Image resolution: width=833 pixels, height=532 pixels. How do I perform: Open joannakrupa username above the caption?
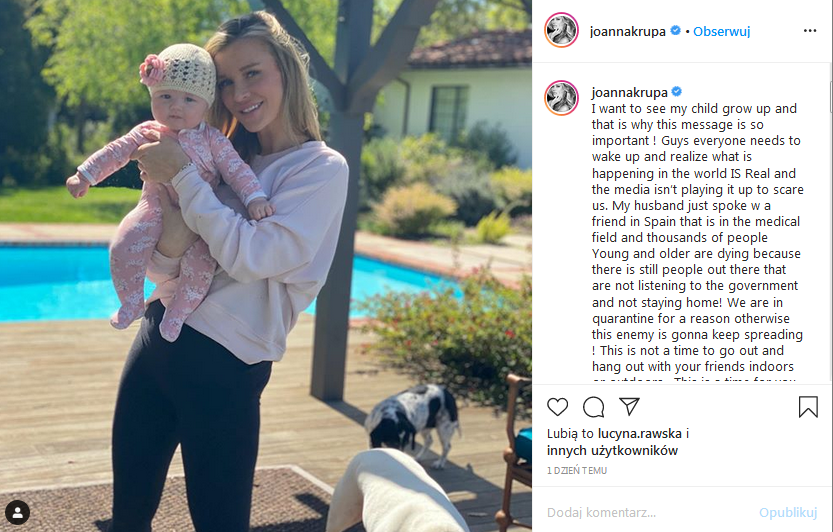(x=630, y=92)
